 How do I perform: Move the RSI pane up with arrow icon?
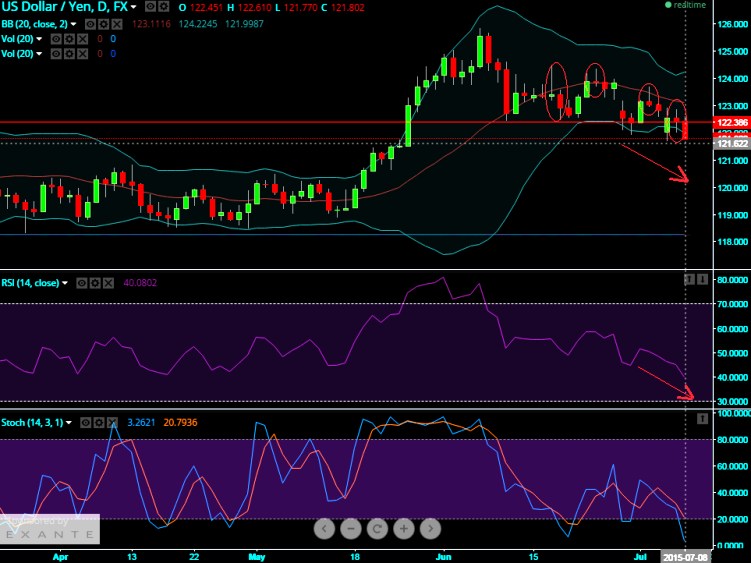pos(689,279)
